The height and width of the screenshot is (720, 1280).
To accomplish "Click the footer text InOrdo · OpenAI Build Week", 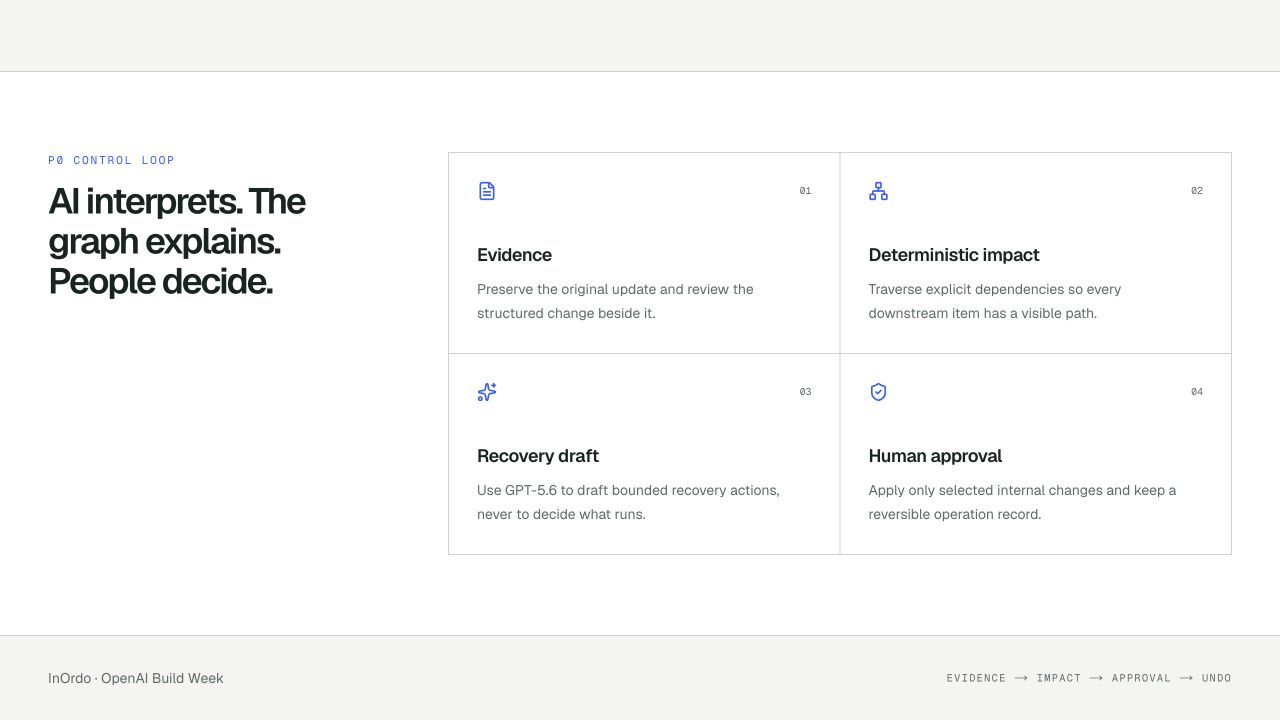I will (136, 678).
